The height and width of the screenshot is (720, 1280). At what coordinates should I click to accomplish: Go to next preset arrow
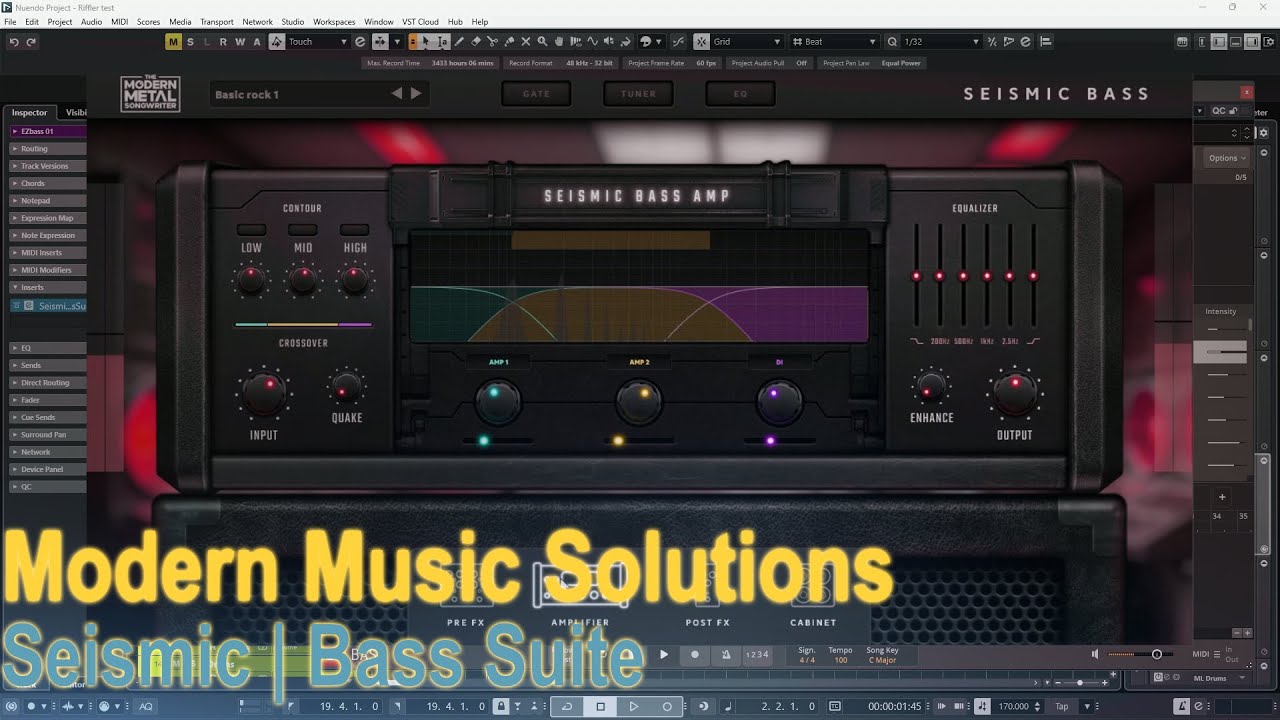click(416, 94)
